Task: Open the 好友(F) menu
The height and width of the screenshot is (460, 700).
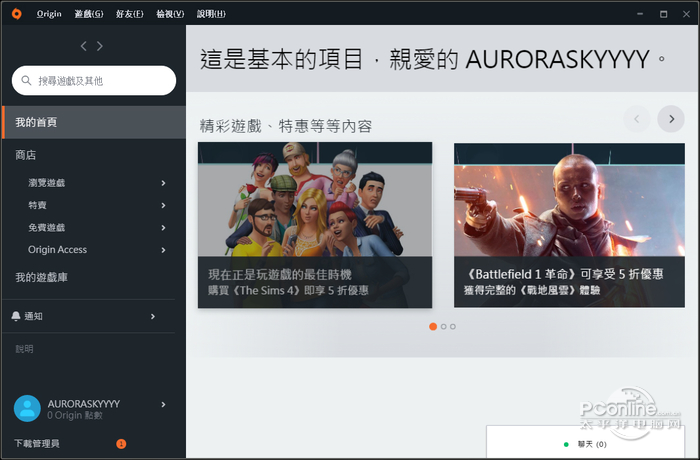Action: point(129,14)
